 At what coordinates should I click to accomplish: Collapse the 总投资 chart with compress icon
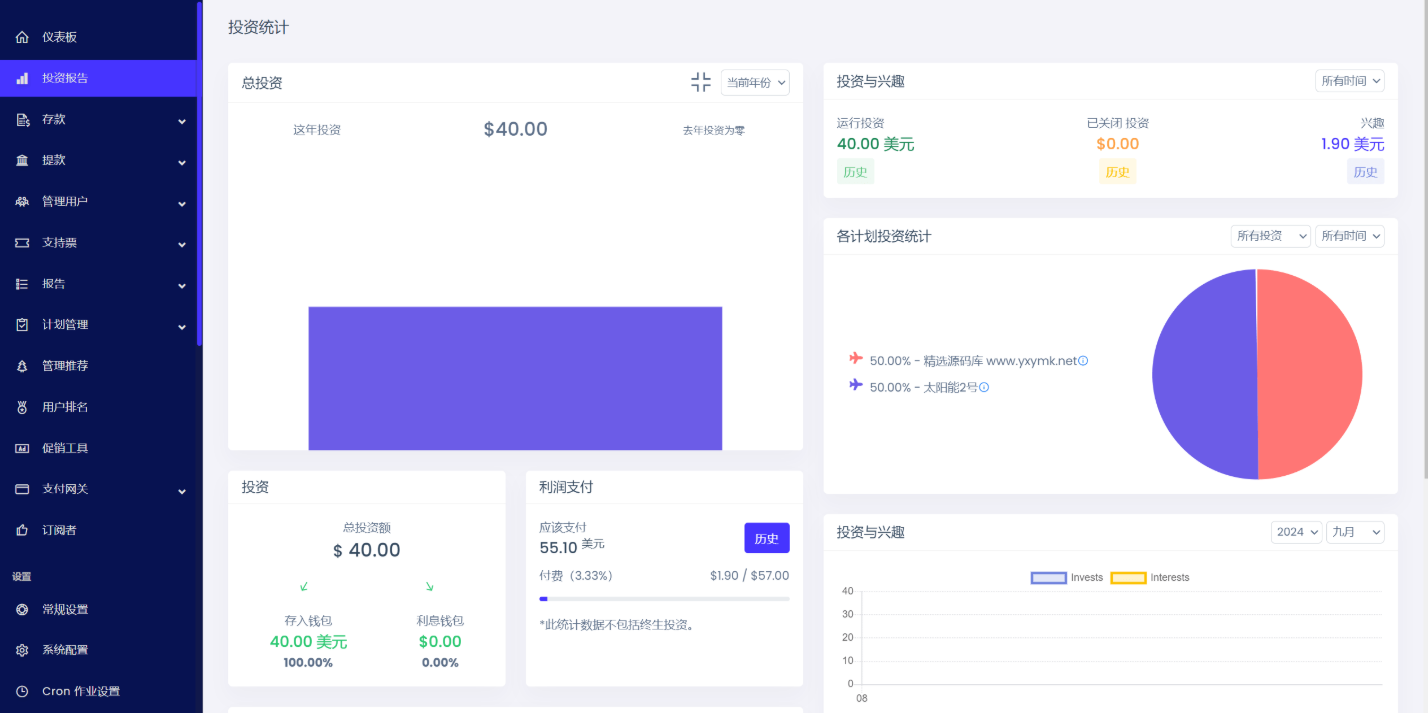701,82
